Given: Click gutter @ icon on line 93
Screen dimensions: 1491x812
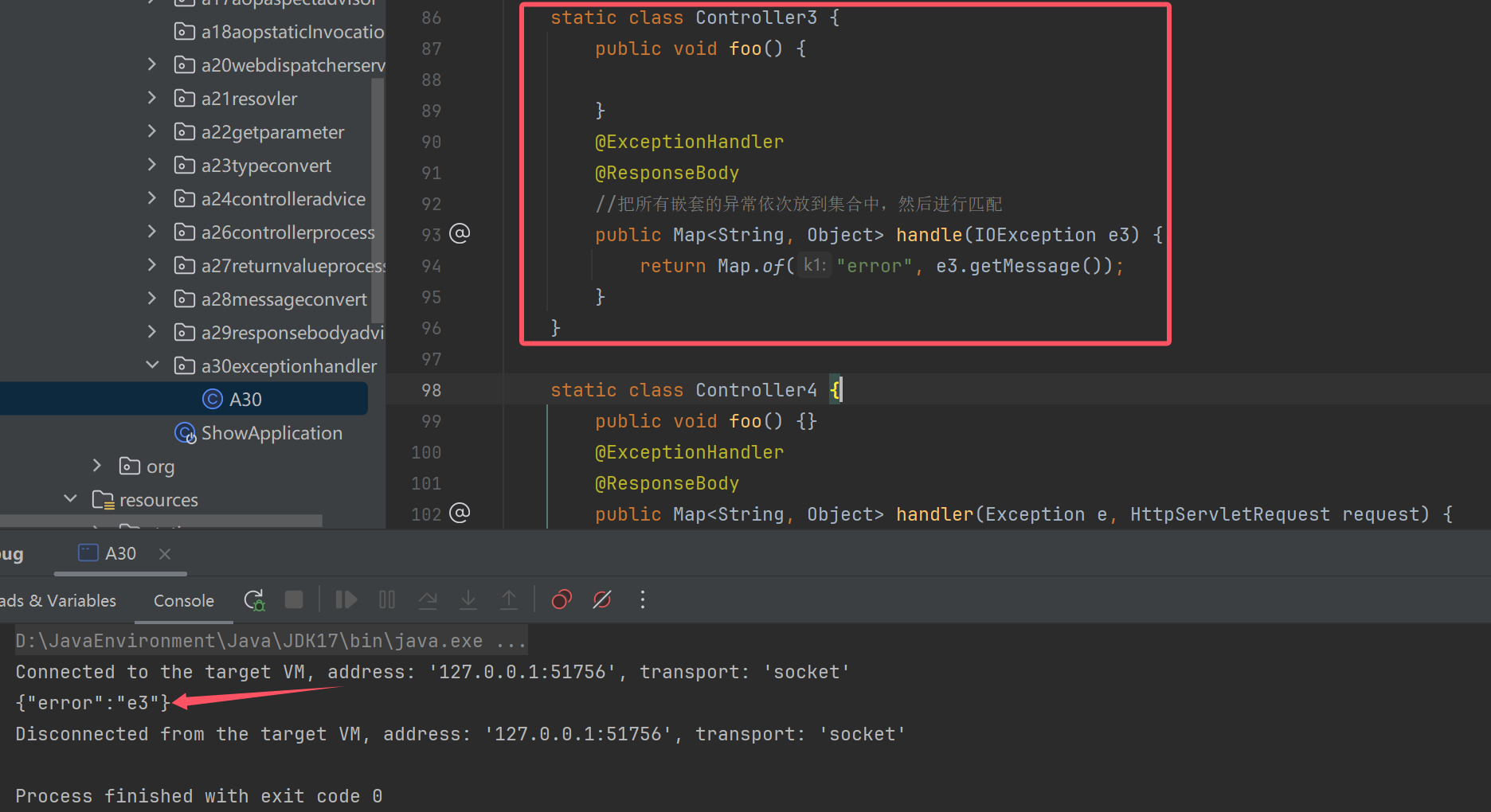Looking at the screenshot, I should pyautogui.click(x=460, y=233).
